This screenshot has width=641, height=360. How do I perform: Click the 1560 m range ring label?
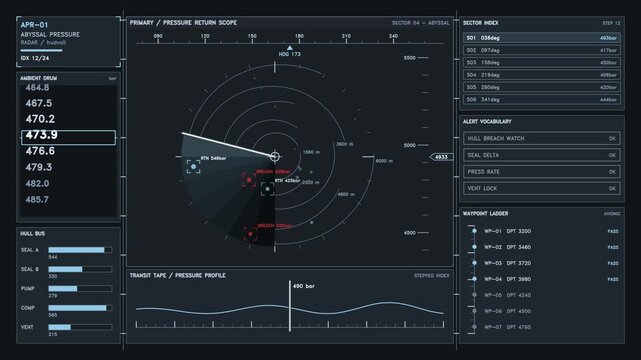click(311, 152)
